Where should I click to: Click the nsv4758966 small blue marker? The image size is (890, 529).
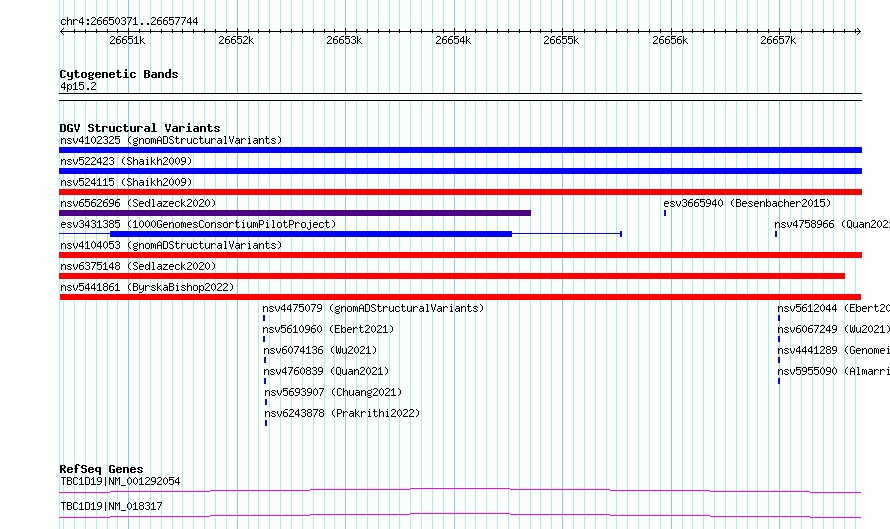click(776, 234)
